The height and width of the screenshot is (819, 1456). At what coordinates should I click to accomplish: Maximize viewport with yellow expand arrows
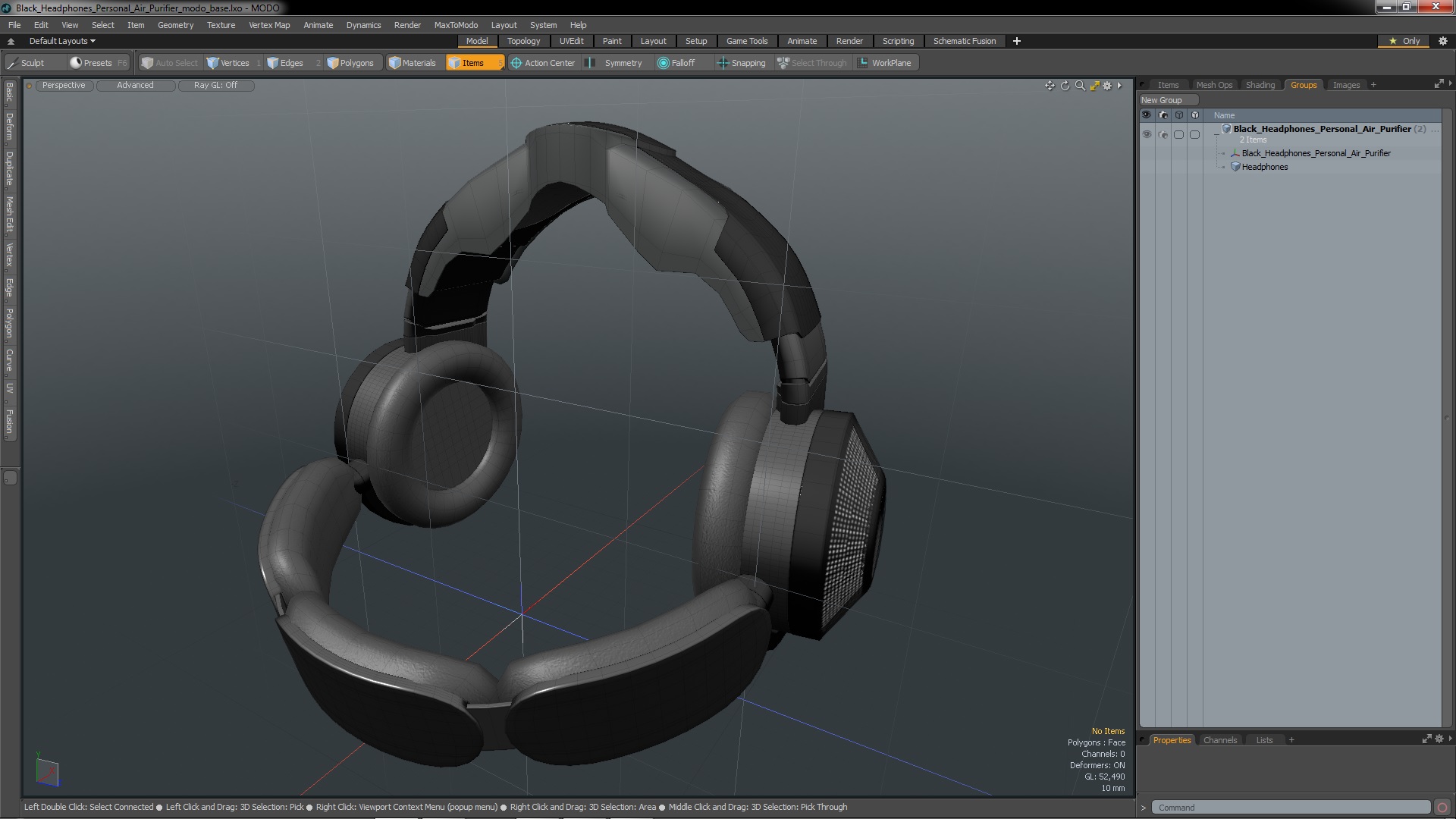click(x=1094, y=86)
